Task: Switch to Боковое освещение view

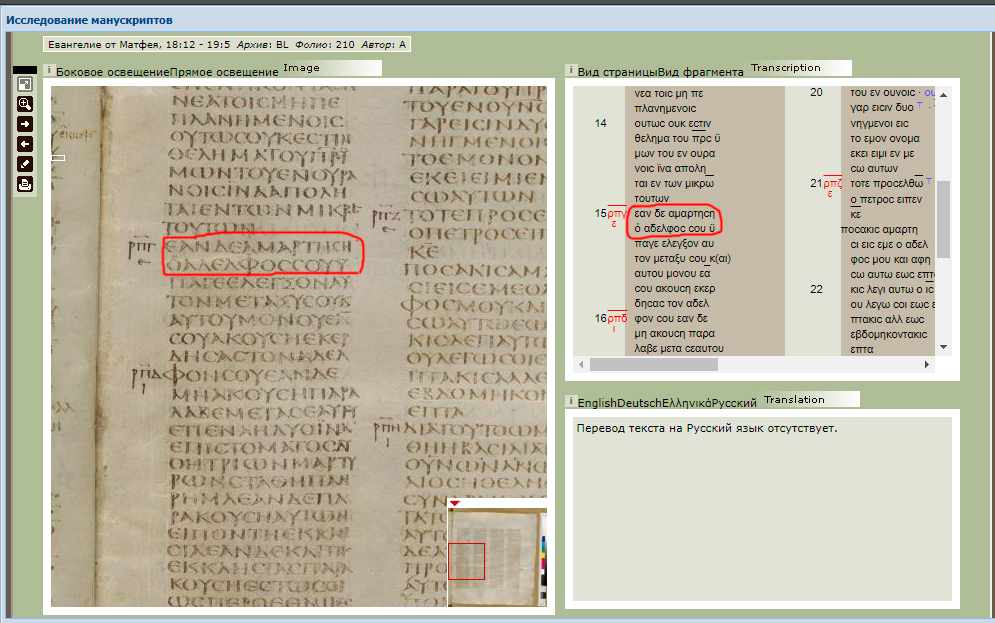Action: [x=113, y=72]
